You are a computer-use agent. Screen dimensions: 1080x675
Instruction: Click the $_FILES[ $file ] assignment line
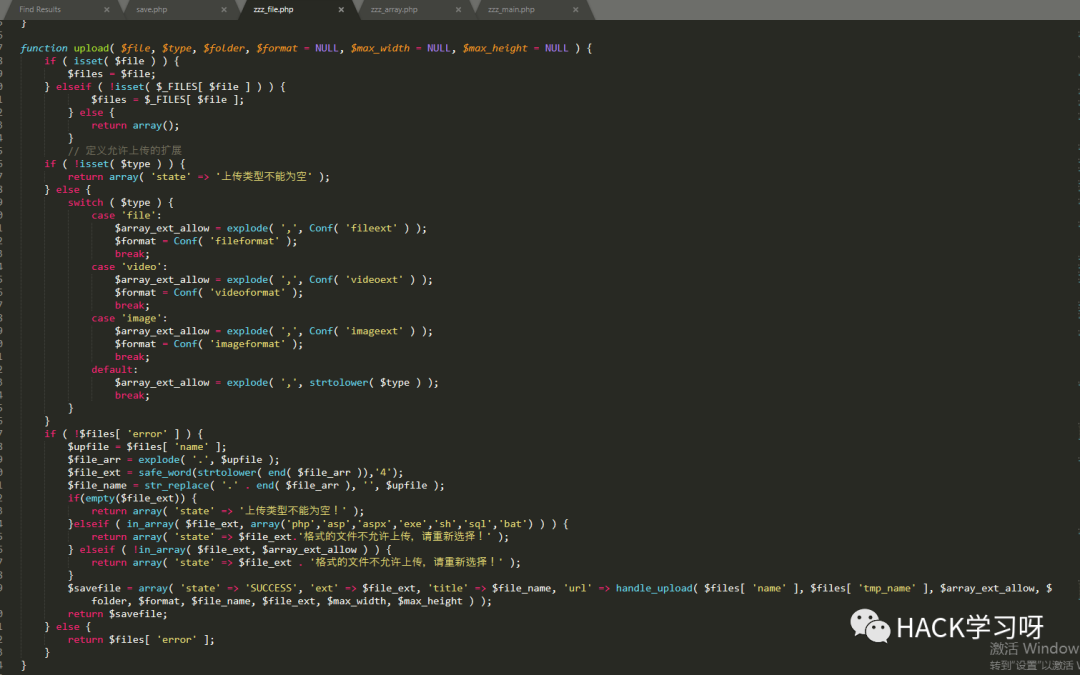pos(167,100)
